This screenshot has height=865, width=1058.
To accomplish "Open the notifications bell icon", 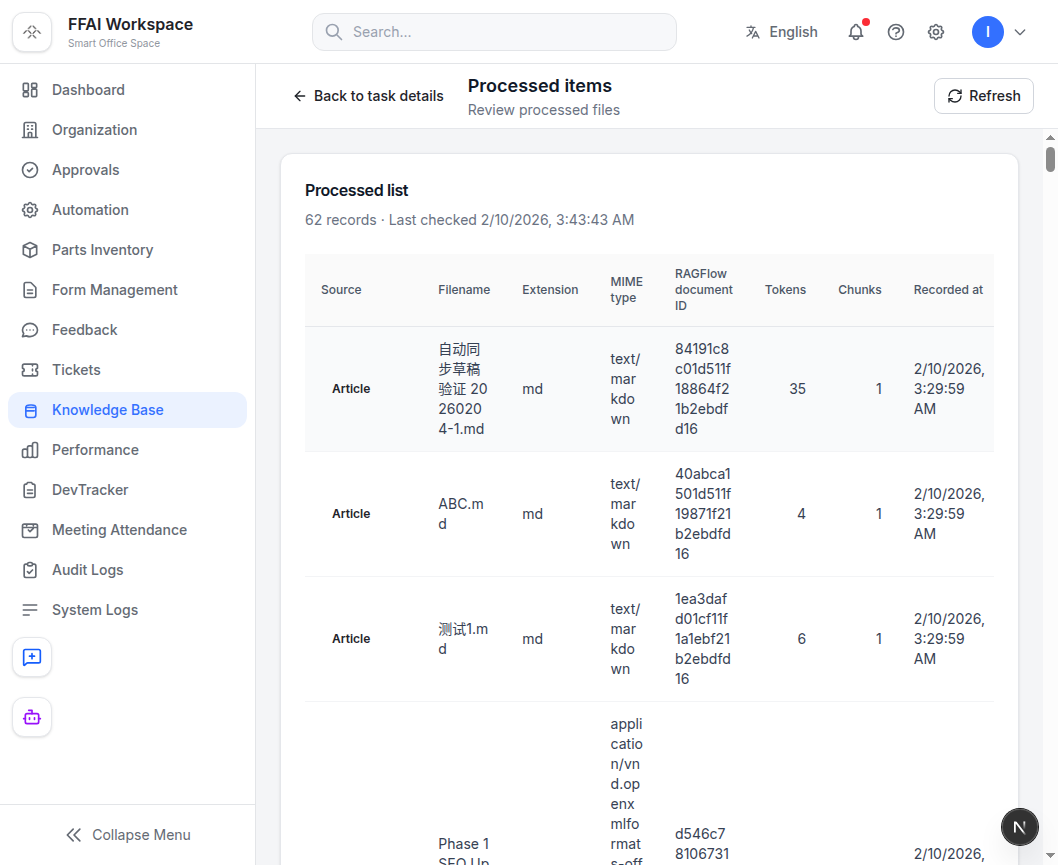I will click(x=856, y=32).
